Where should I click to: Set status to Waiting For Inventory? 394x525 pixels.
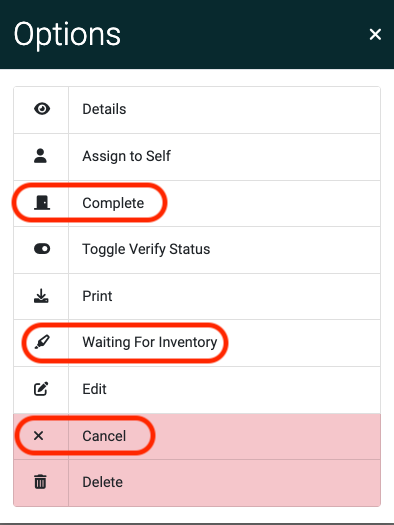tap(197, 343)
